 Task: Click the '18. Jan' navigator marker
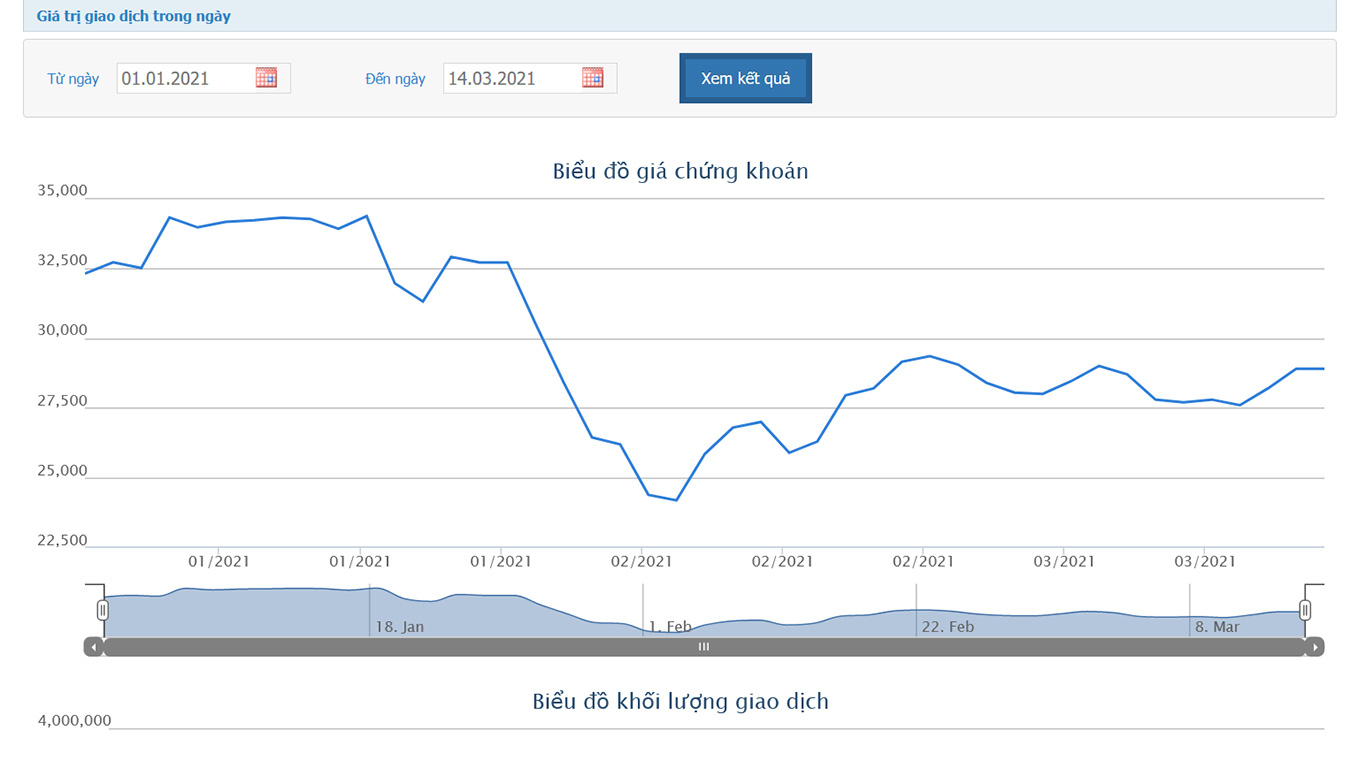point(399,627)
